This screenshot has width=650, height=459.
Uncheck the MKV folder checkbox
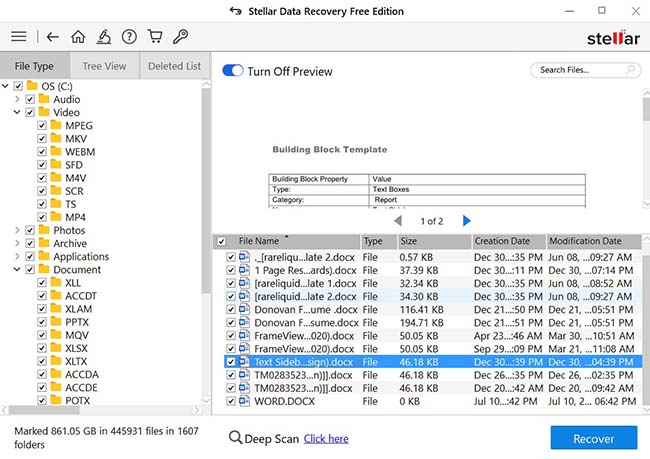[42, 138]
